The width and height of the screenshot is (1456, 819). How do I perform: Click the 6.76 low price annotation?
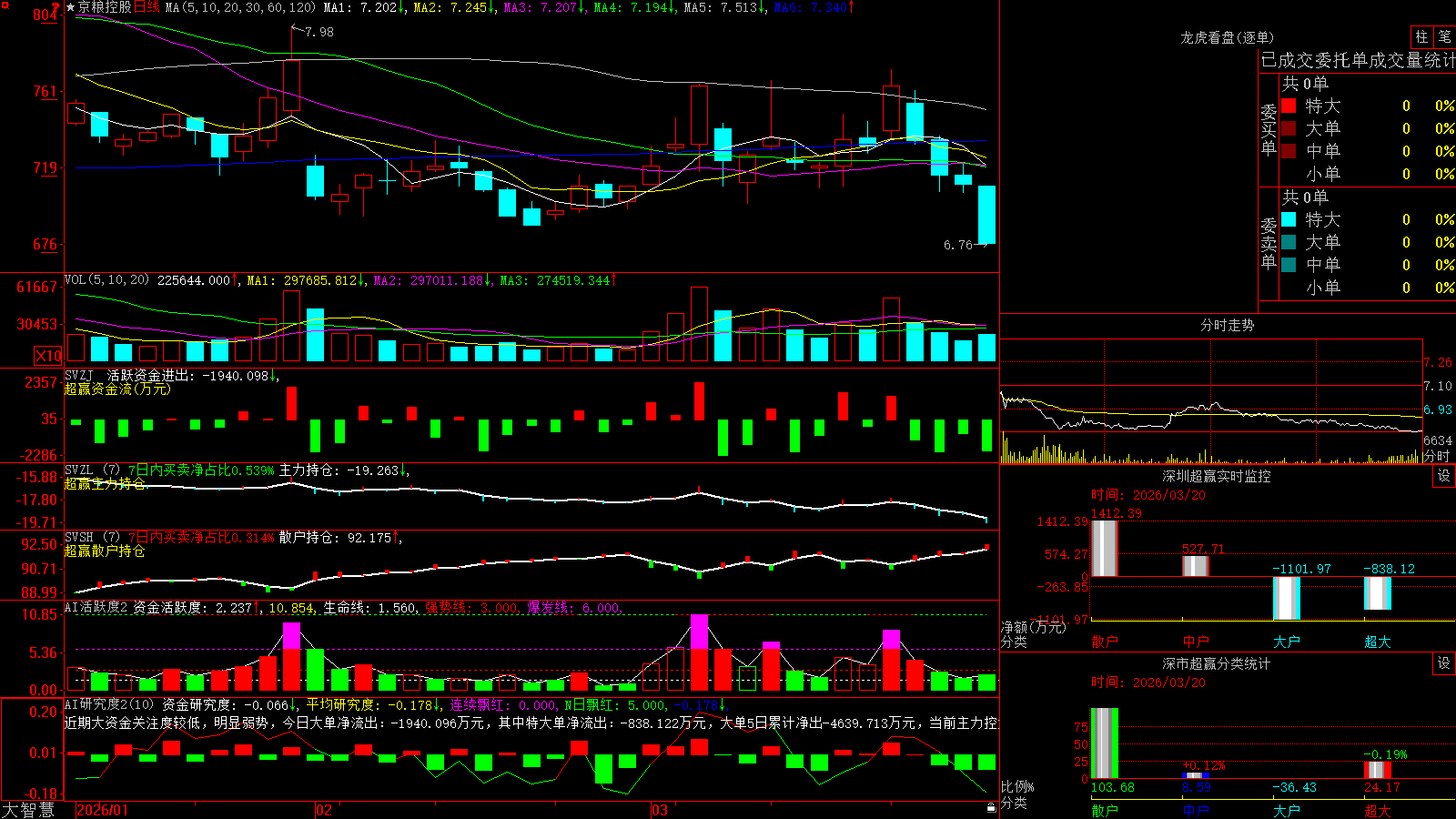pyautogui.click(x=958, y=245)
